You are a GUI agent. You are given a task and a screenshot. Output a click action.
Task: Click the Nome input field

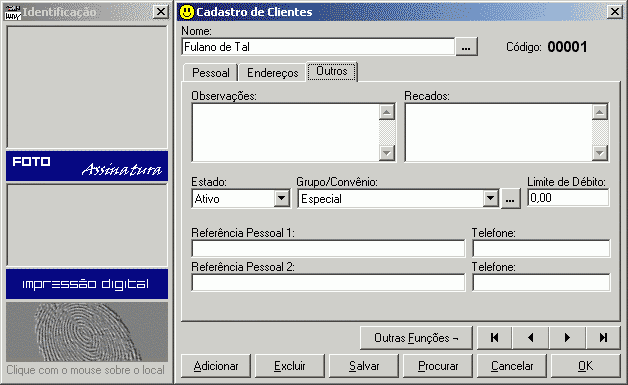[x=318, y=47]
